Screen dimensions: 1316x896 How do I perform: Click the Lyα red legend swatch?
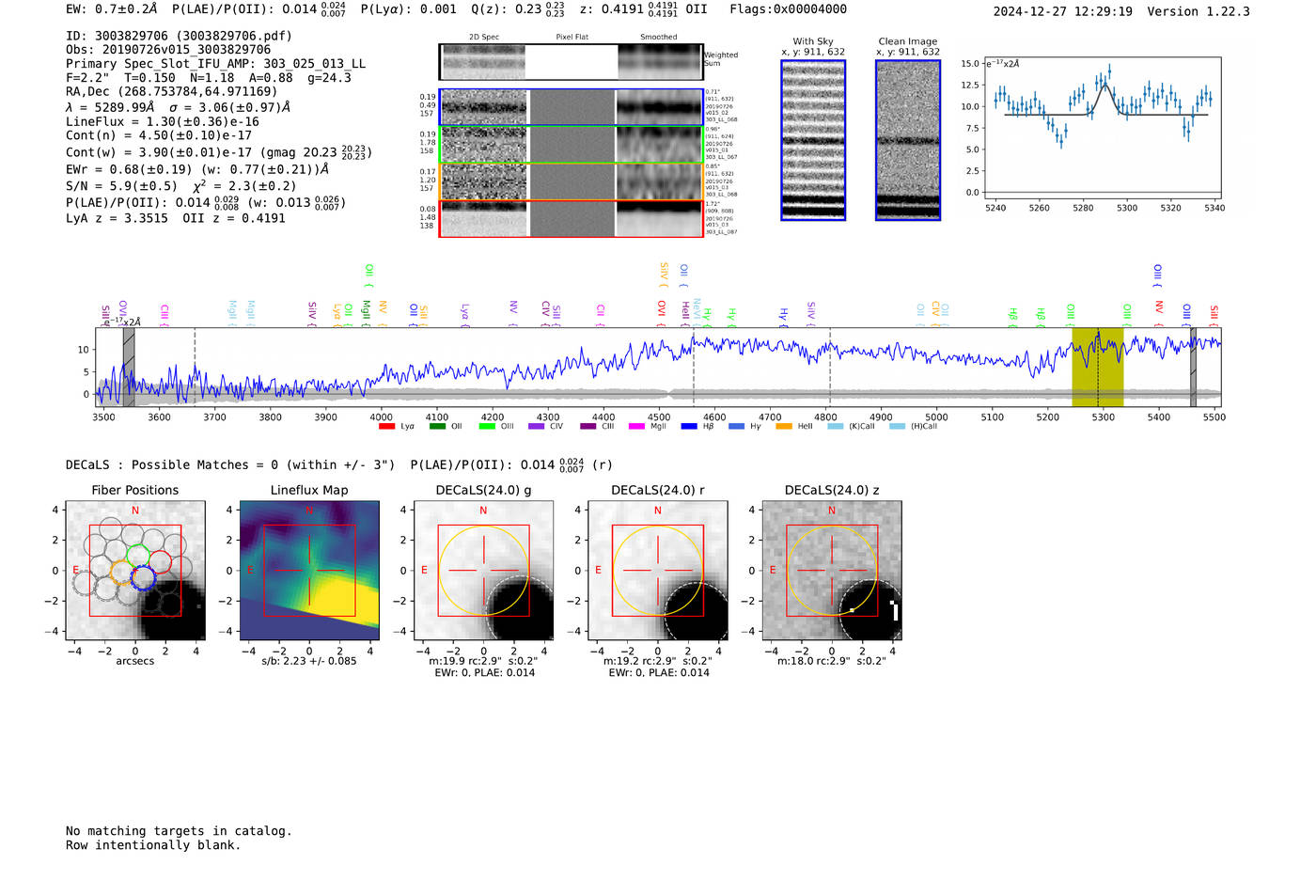pos(386,427)
